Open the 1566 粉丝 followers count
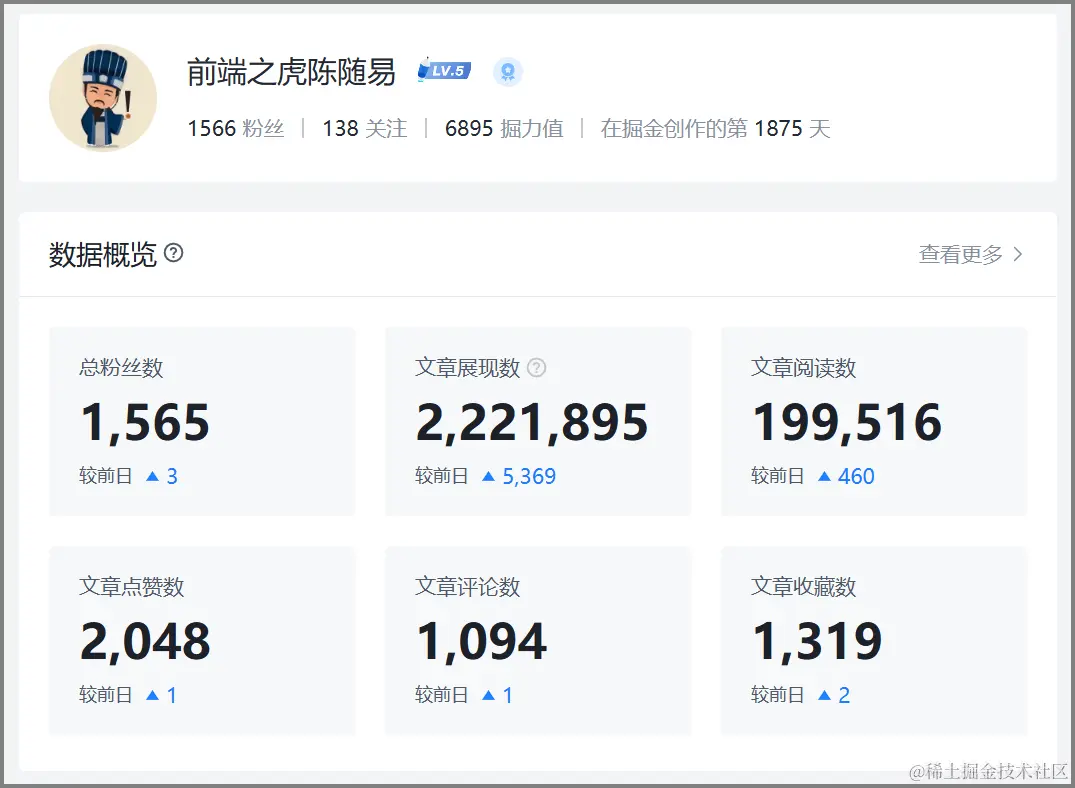This screenshot has width=1075, height=788. [236, 128]
